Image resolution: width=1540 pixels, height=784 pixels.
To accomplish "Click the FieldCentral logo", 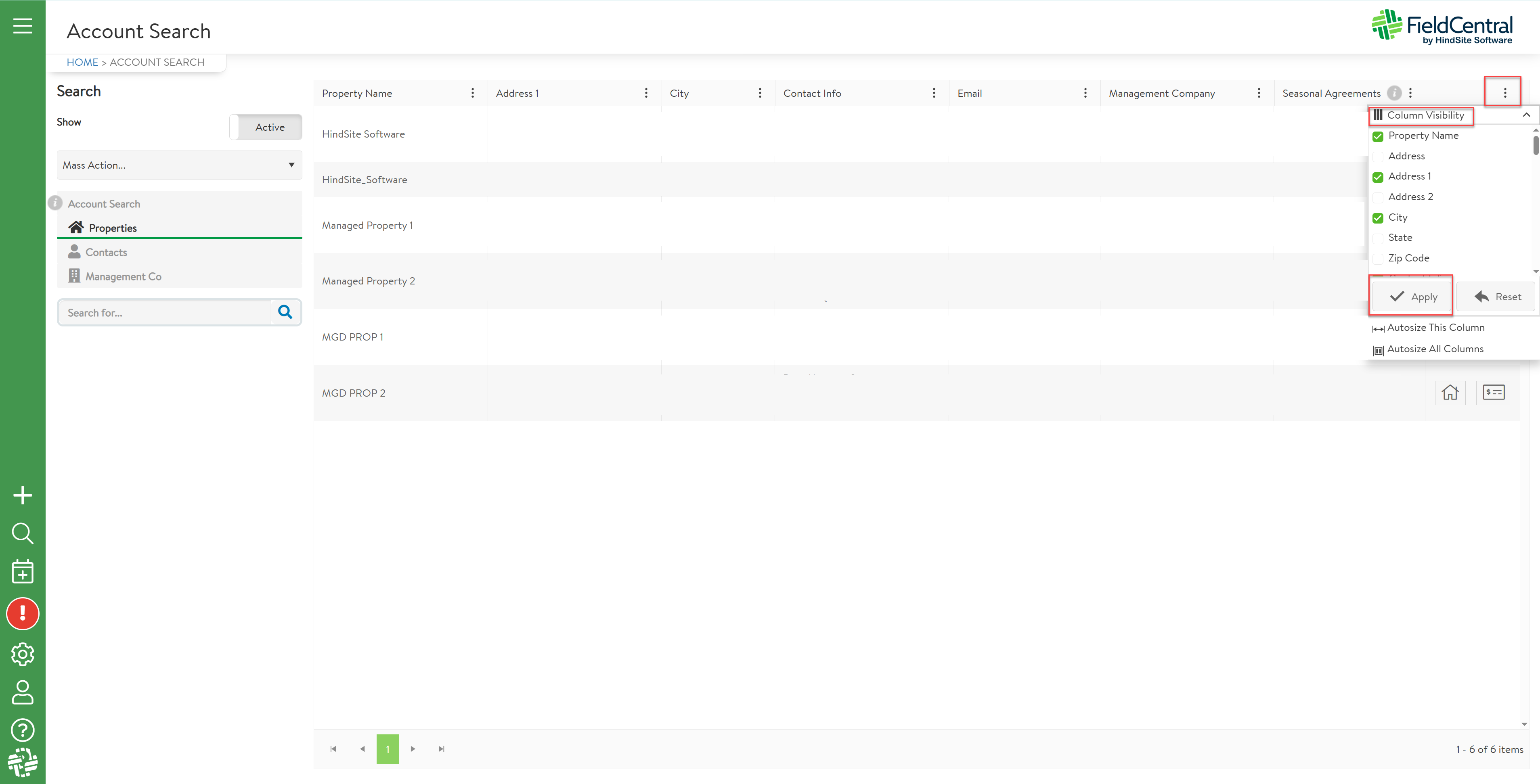I will click(x=1442, y=27).
